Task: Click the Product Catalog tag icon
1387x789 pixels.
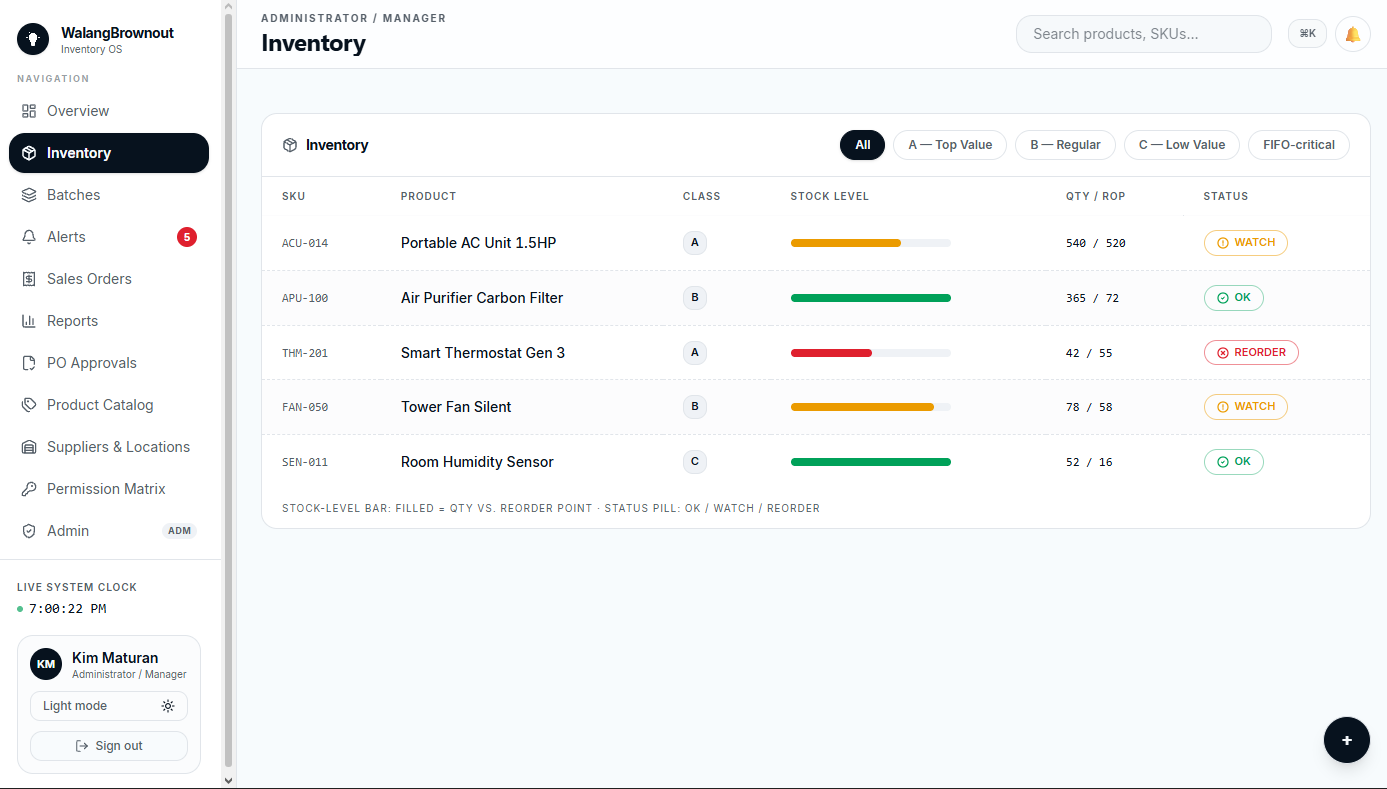Action: coord(29,405)
